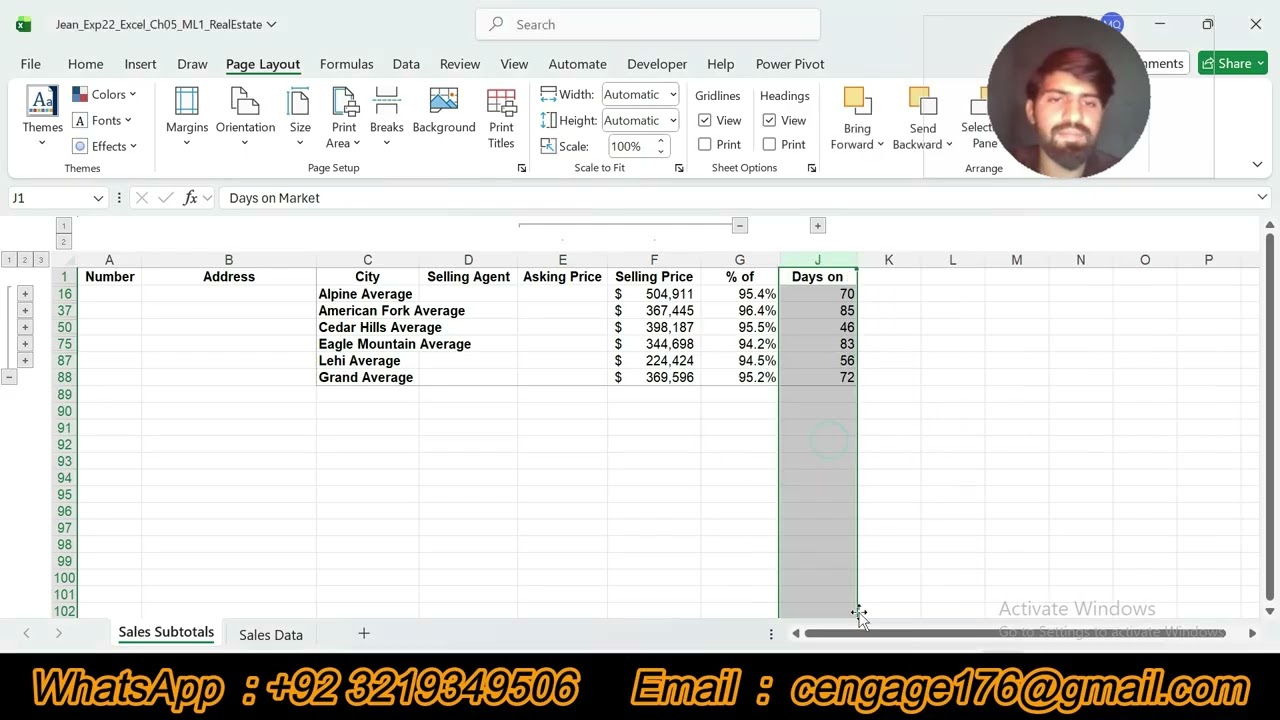Open the Width Automatic dropdown

pos(673,94)
